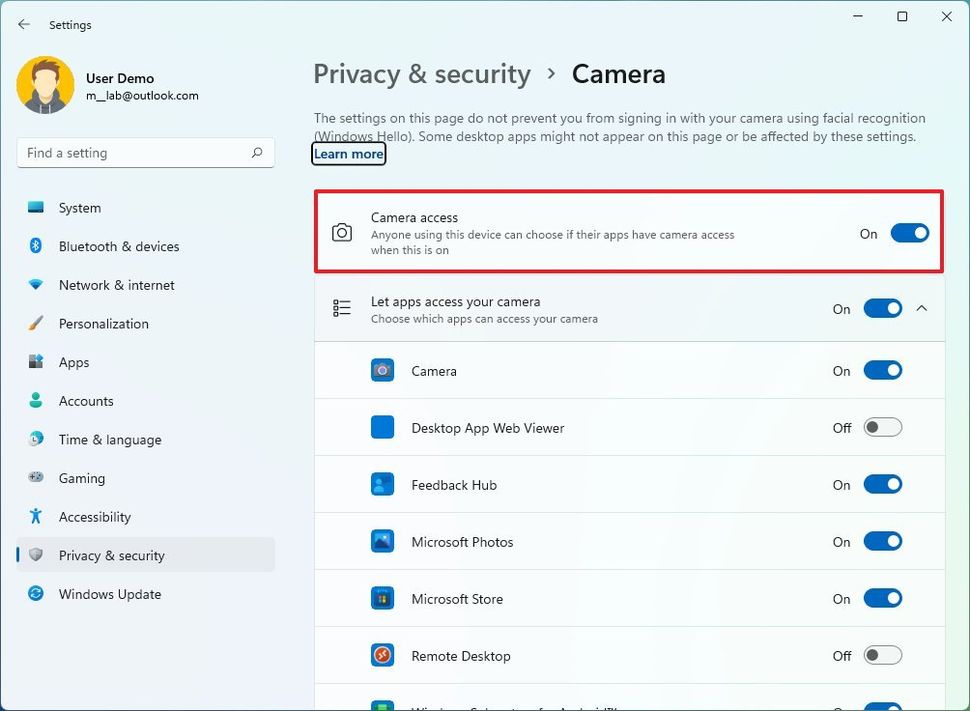Select Accounts from the sidebar

point(89,401)
